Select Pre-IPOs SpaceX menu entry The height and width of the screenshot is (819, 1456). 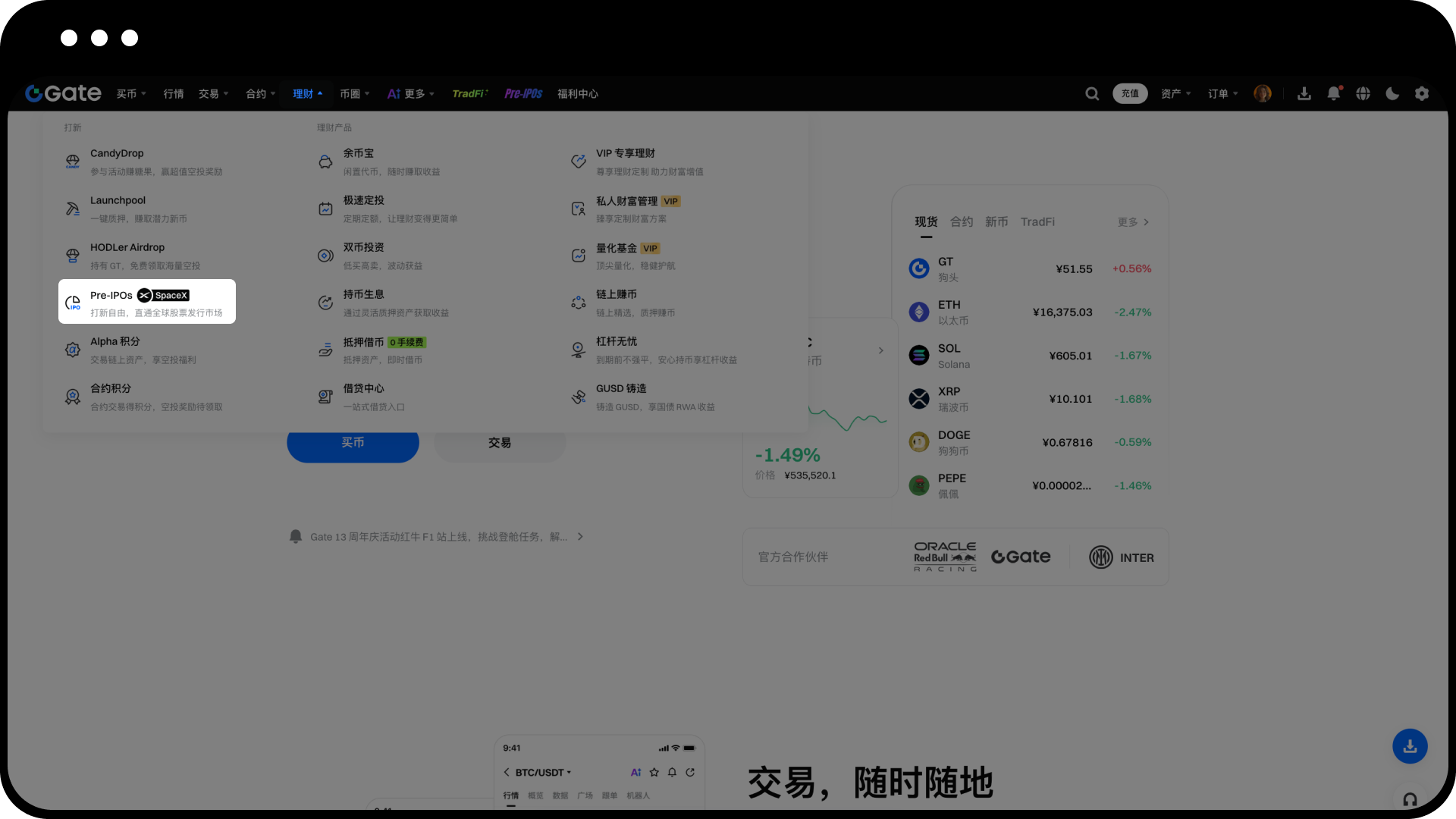(147, 302)
